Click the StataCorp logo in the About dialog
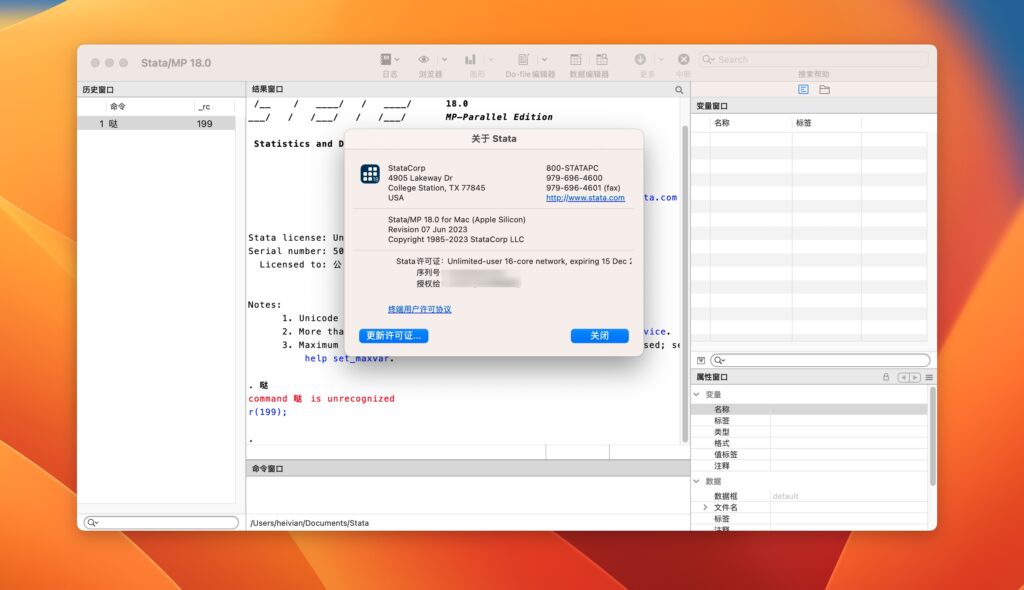 pyautogui.click(x=368, y=174)
